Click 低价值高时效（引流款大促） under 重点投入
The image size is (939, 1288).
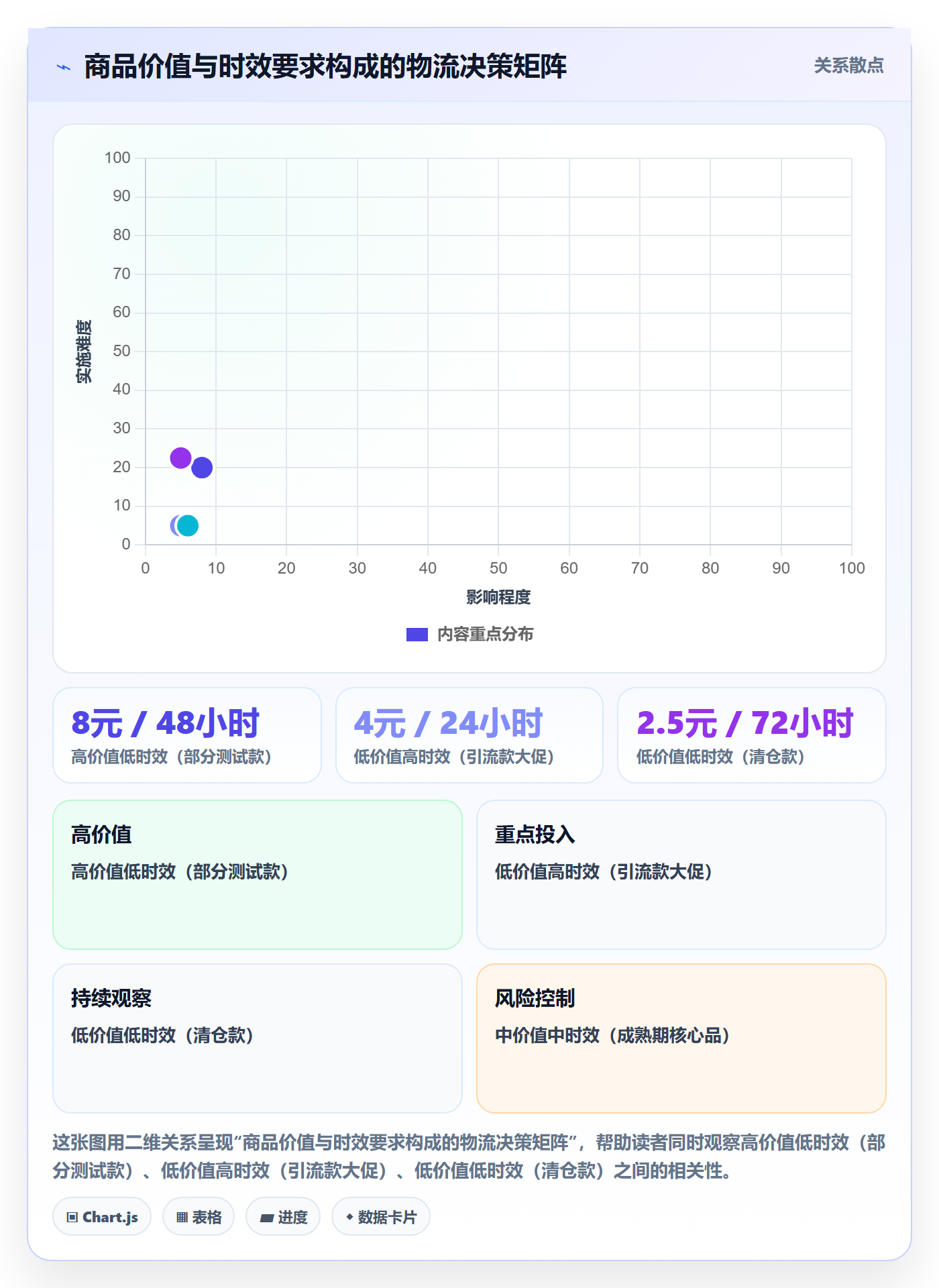604,872
